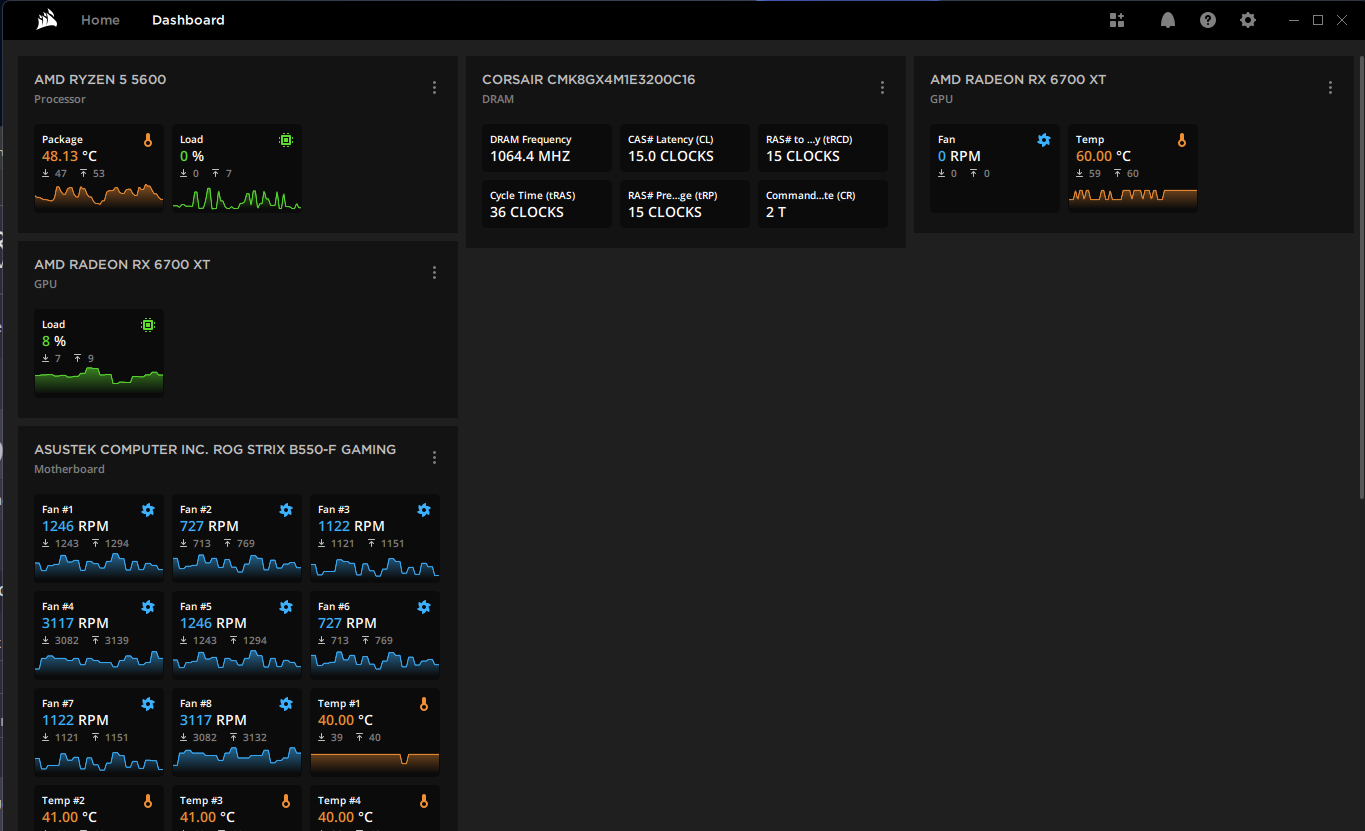1365x831 pixels.
Task: Click the Fan #2 727 RPM reading
Action: (x=209, y=527)
